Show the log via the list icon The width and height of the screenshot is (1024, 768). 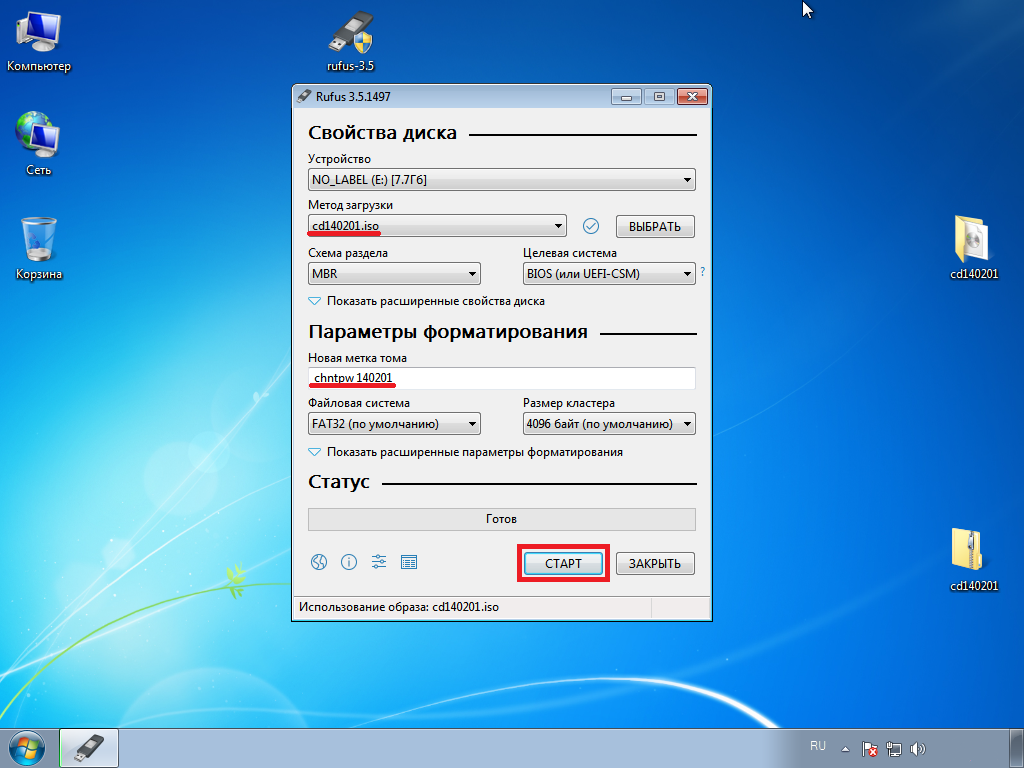point(408,562)
